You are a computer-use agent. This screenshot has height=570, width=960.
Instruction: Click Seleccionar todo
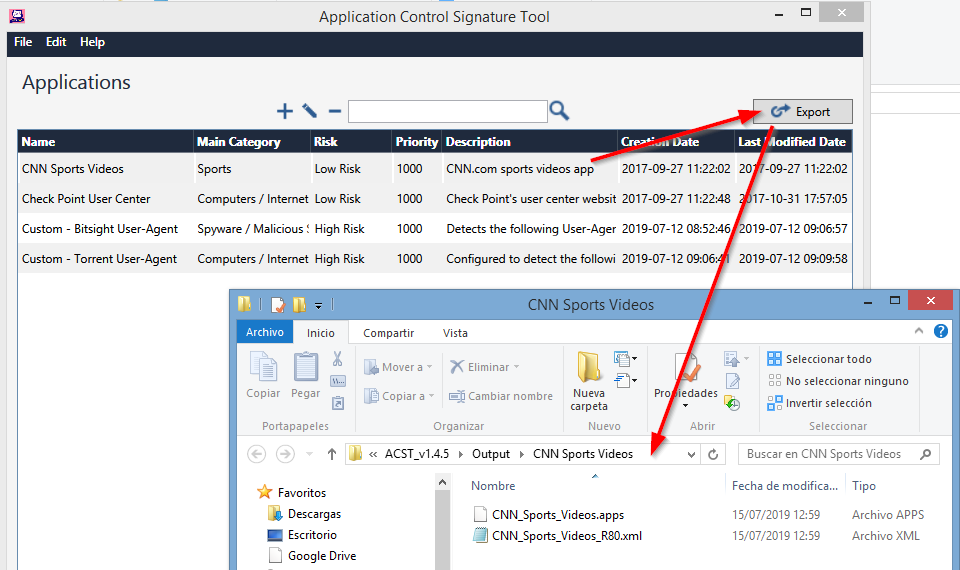819,359
